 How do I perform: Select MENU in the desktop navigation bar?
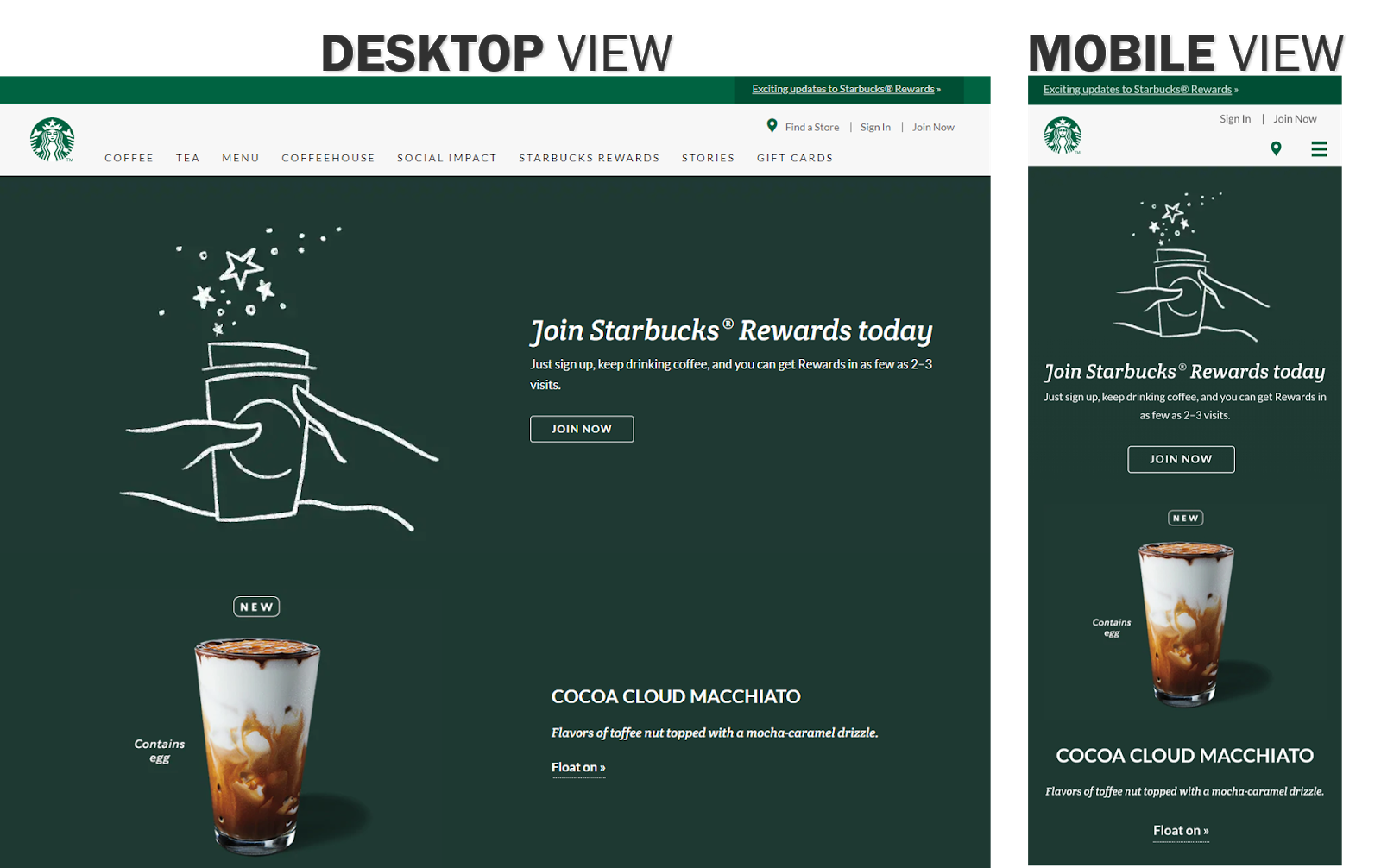point(240,158)
